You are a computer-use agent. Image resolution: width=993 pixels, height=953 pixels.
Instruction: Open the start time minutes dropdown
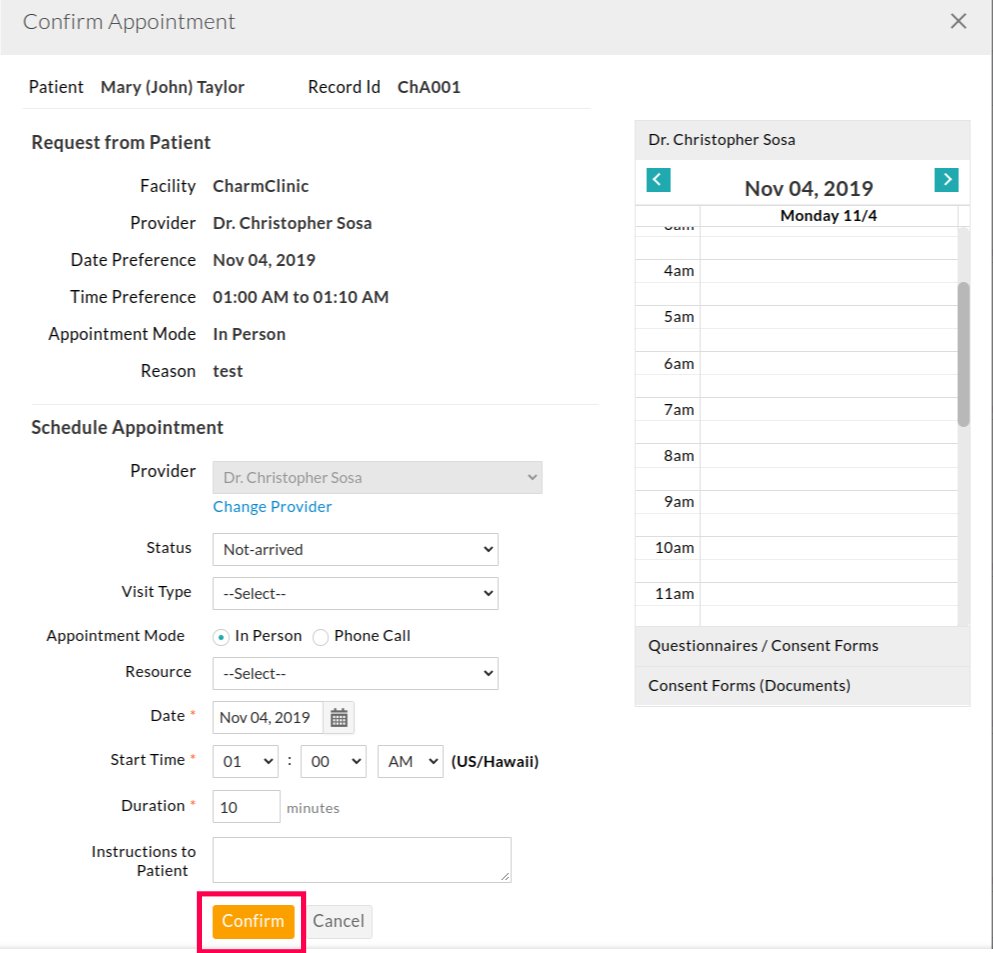point(334,761)
